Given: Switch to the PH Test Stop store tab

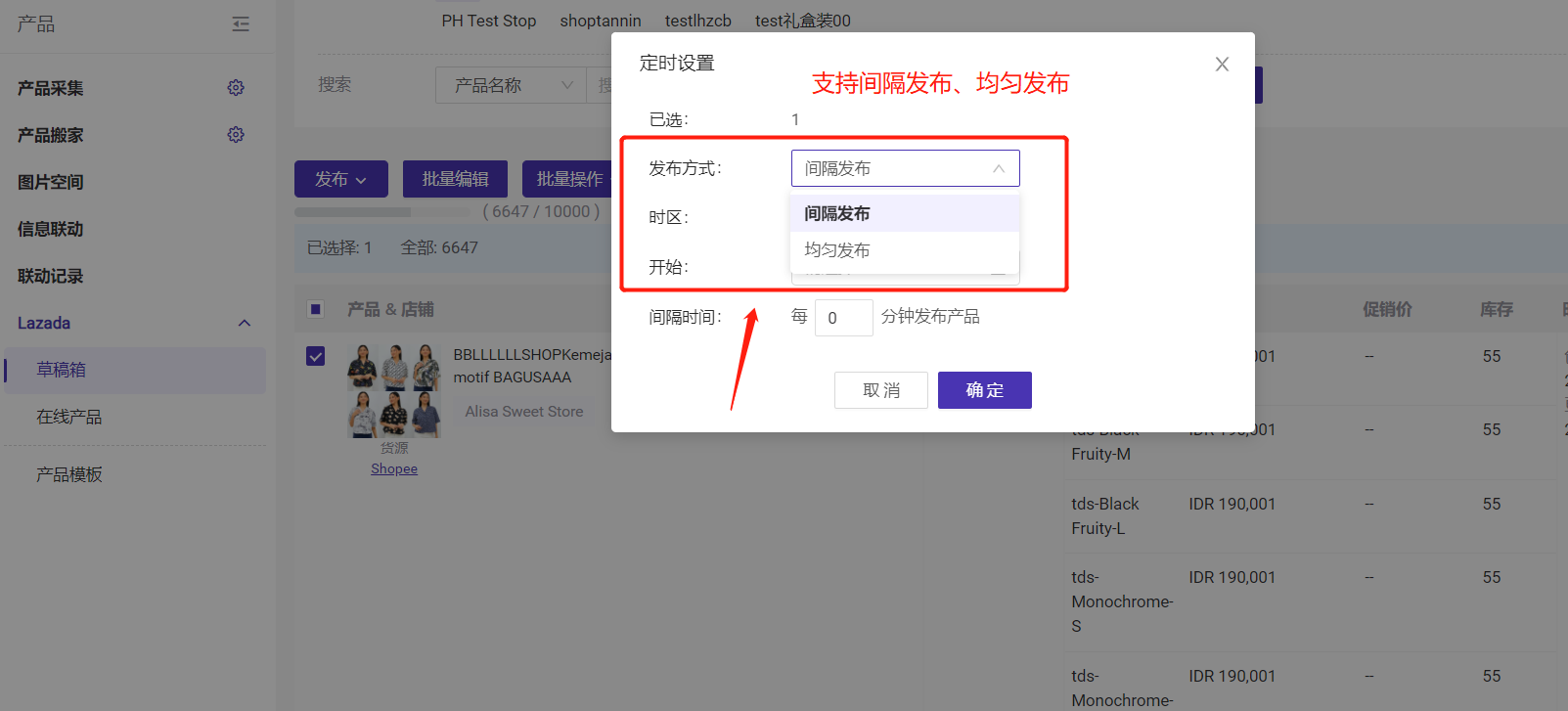Looking at the screenshot, I should [x=489, y=21].
